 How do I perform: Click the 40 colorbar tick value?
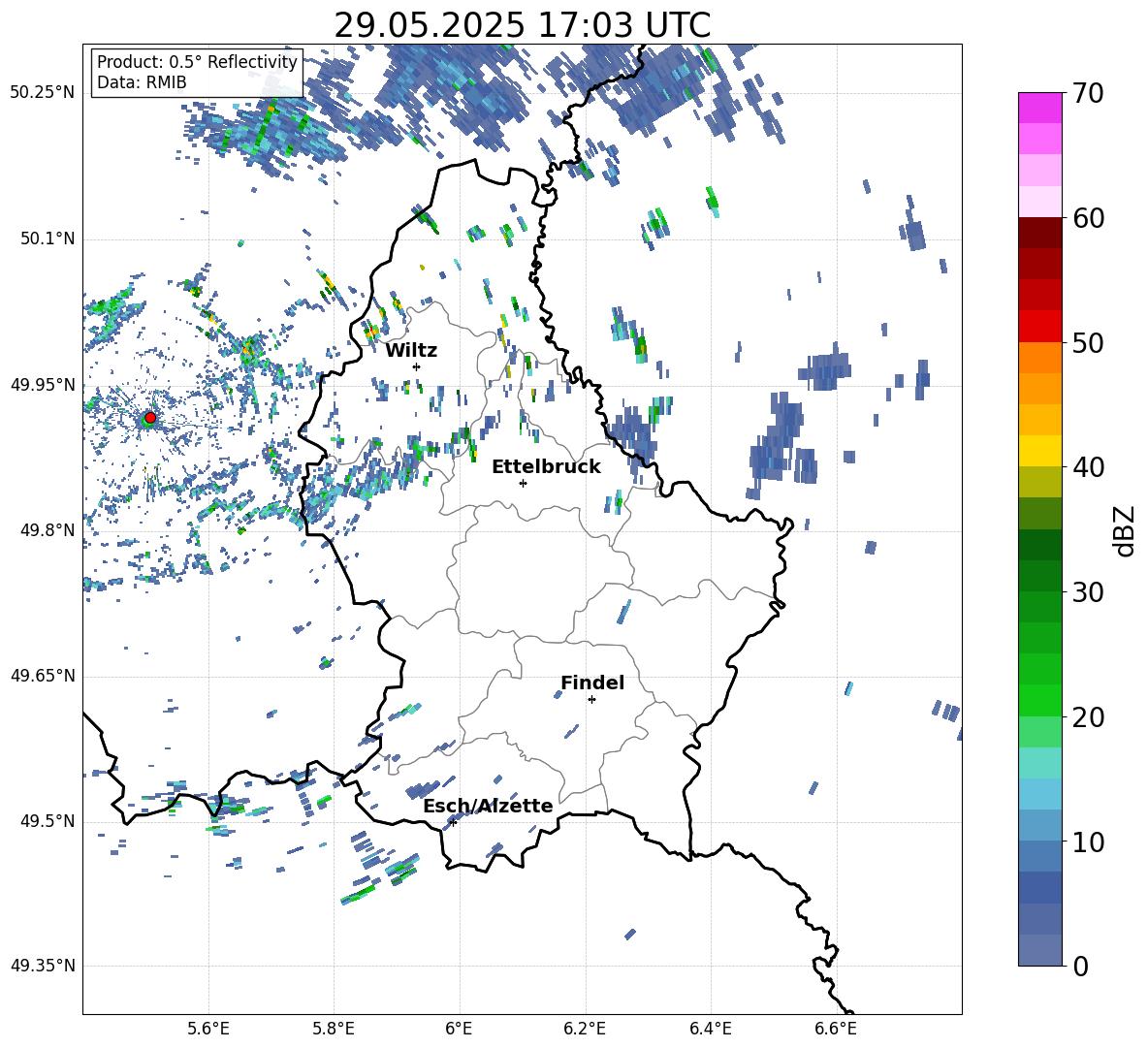tap(1088, 467)
